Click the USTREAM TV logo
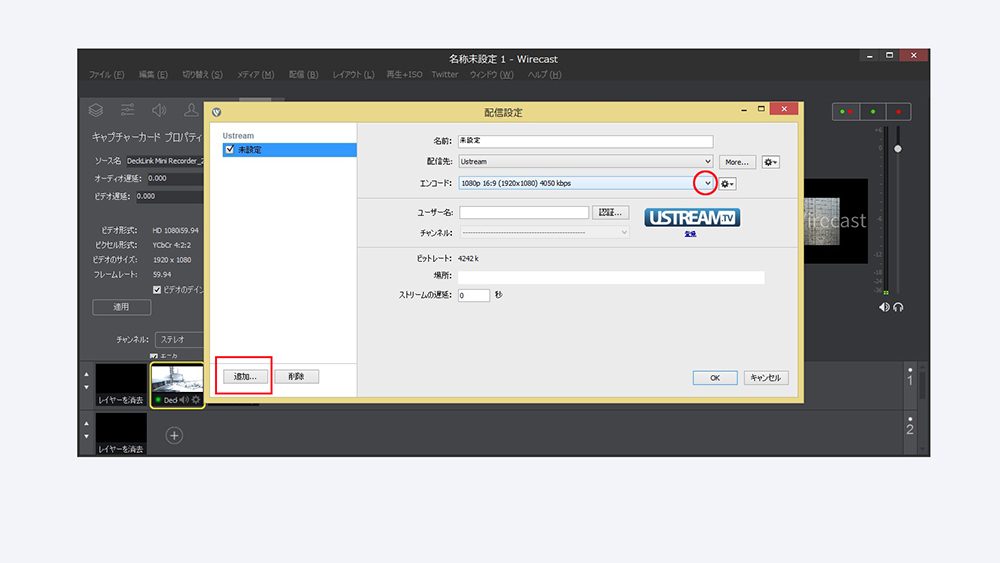The image size is (1000, 563). pos(692,218)
